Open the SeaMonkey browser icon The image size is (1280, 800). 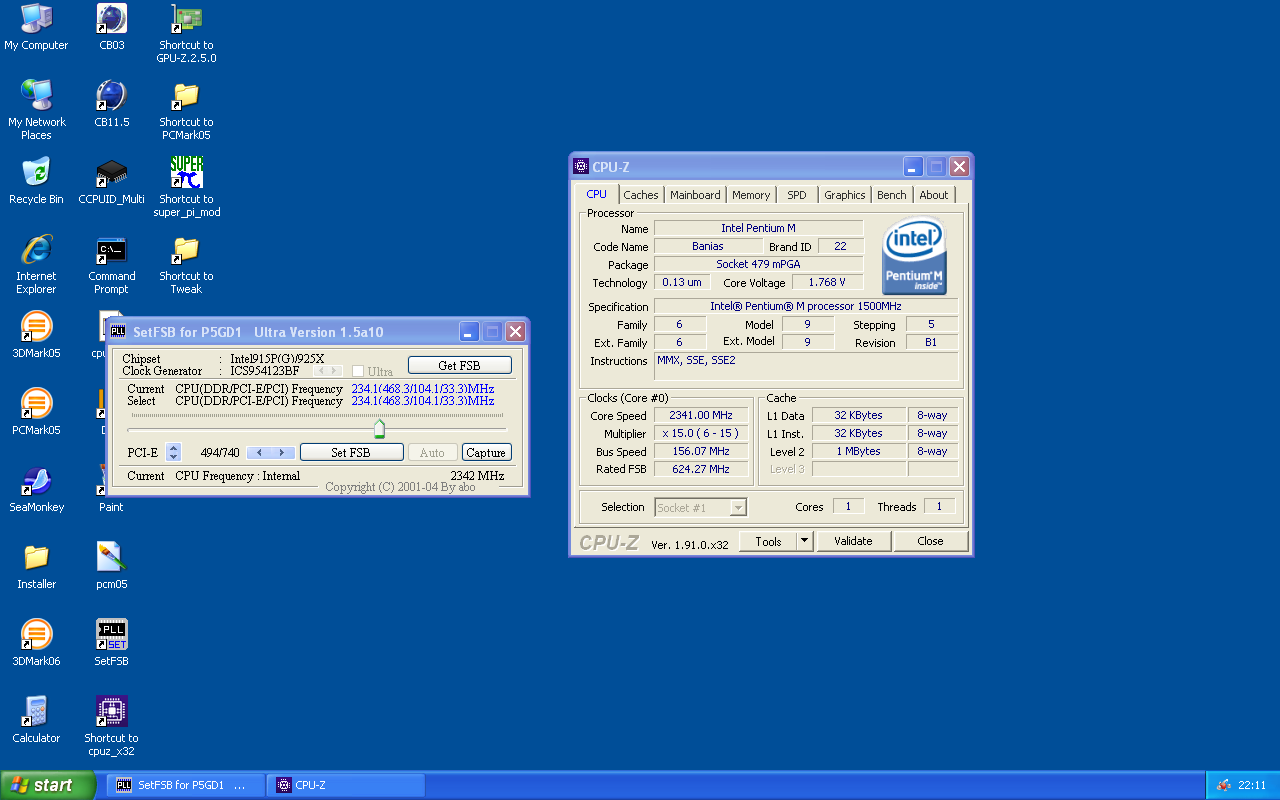click(x=36, y=489)
